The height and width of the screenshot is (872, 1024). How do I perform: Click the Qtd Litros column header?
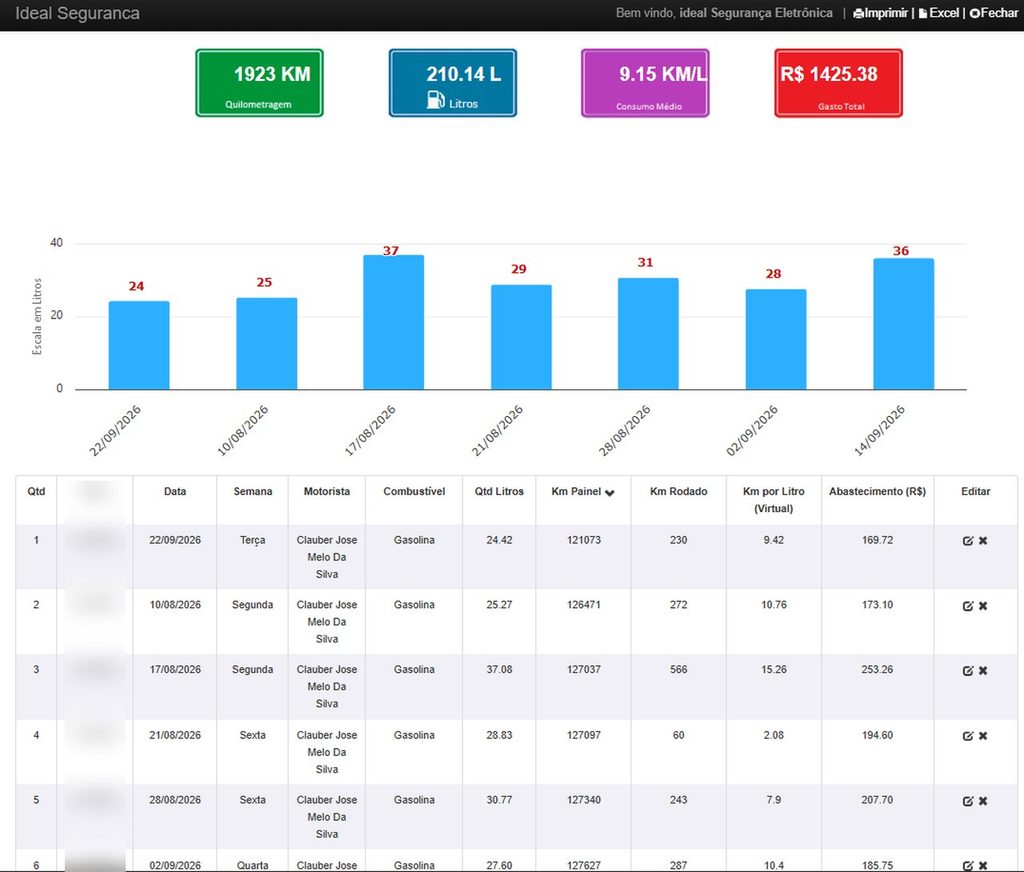[x=499, y=491]
